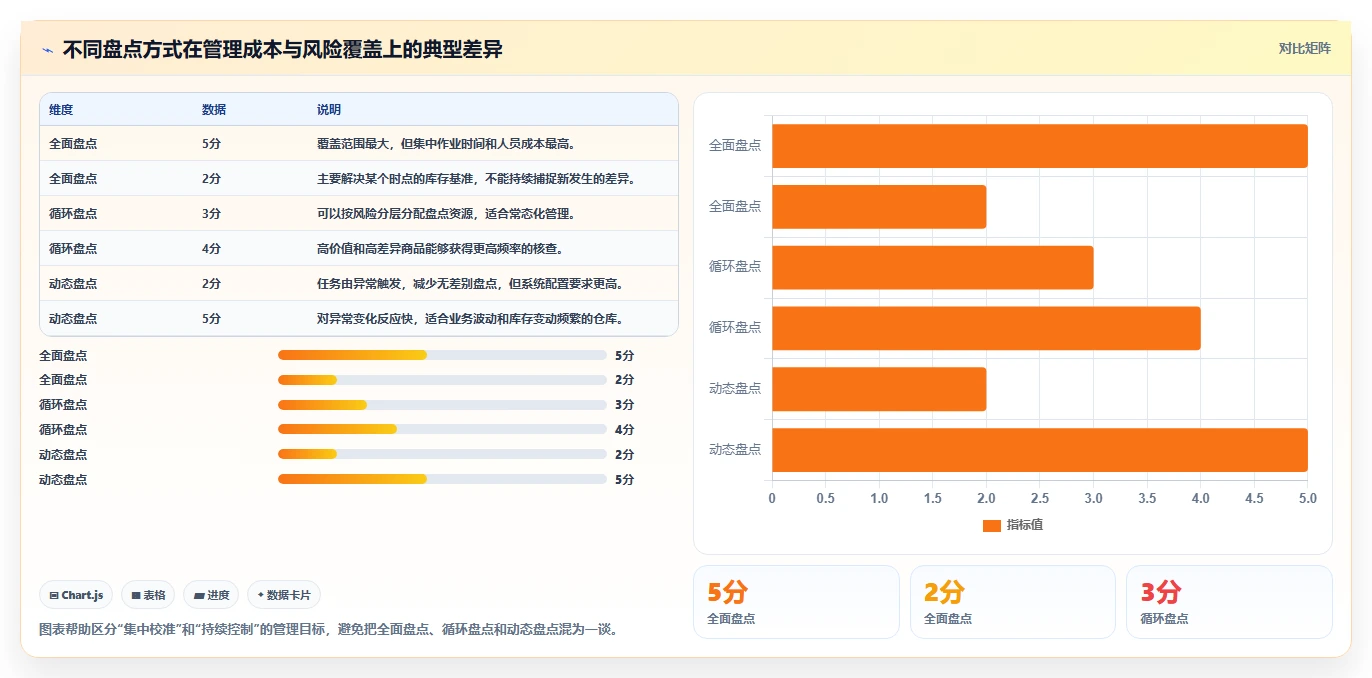Select the 数据卡片 tag

click(x=284, y=595)
